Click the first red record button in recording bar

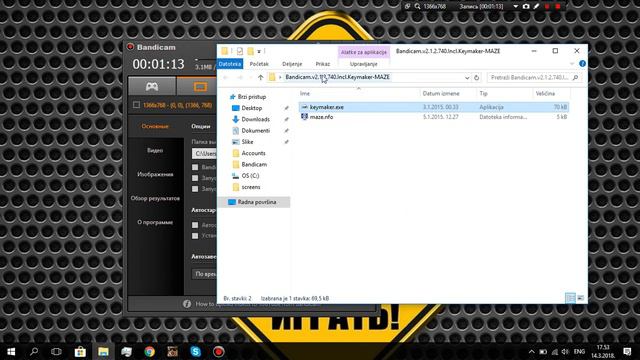pos(547,7)
